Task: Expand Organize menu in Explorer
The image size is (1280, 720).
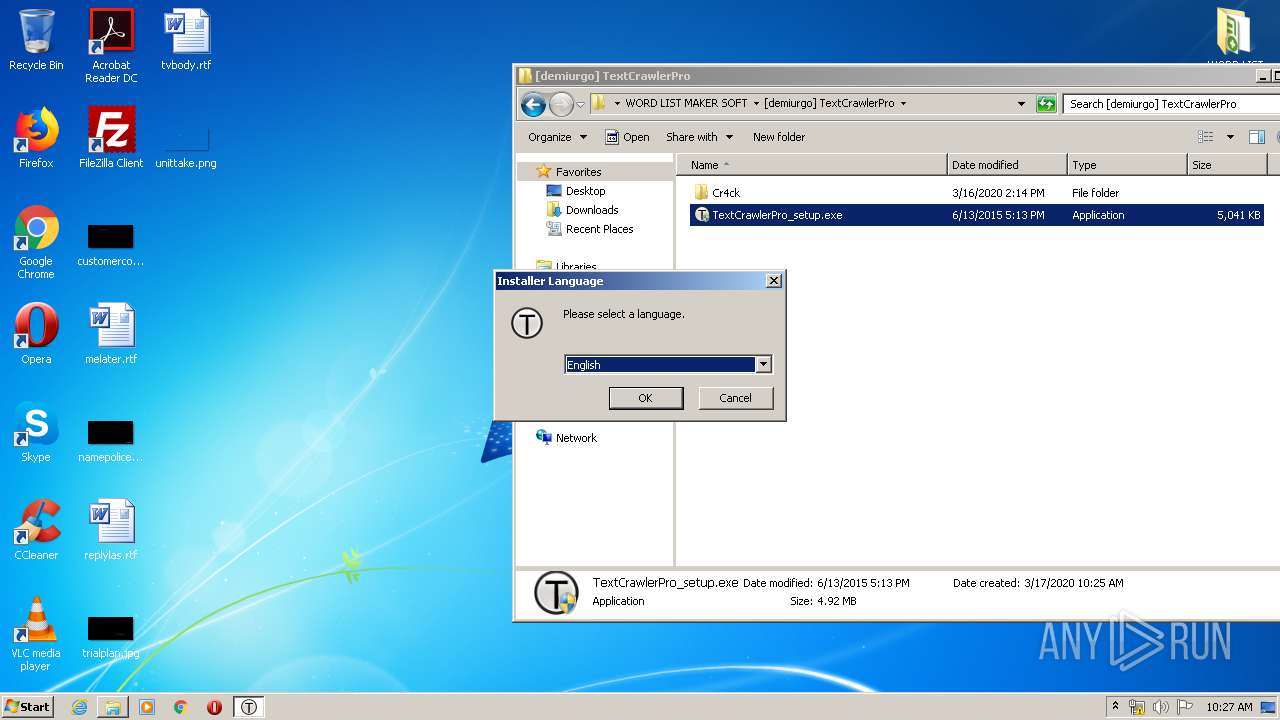Action: coord(557,137)
